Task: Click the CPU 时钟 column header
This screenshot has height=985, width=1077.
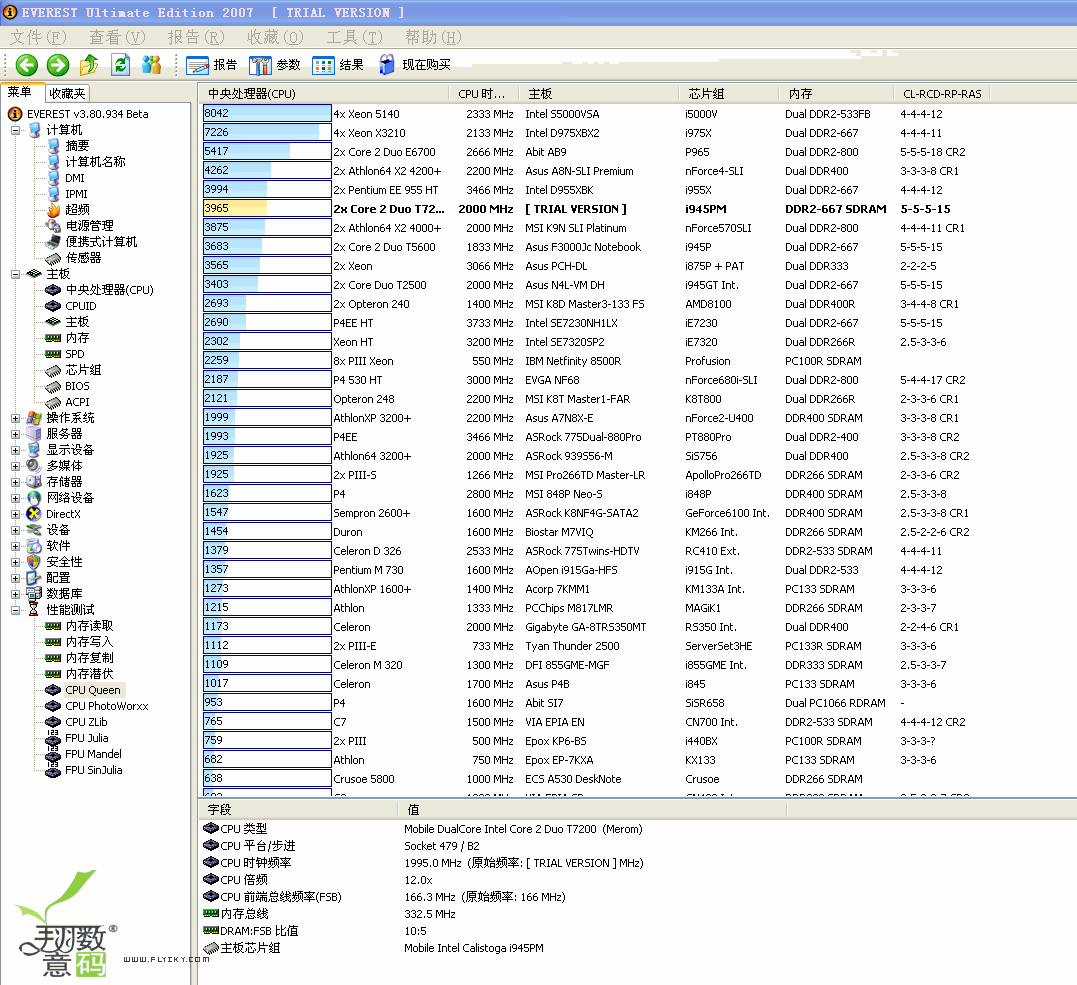Action: [484, 94]
